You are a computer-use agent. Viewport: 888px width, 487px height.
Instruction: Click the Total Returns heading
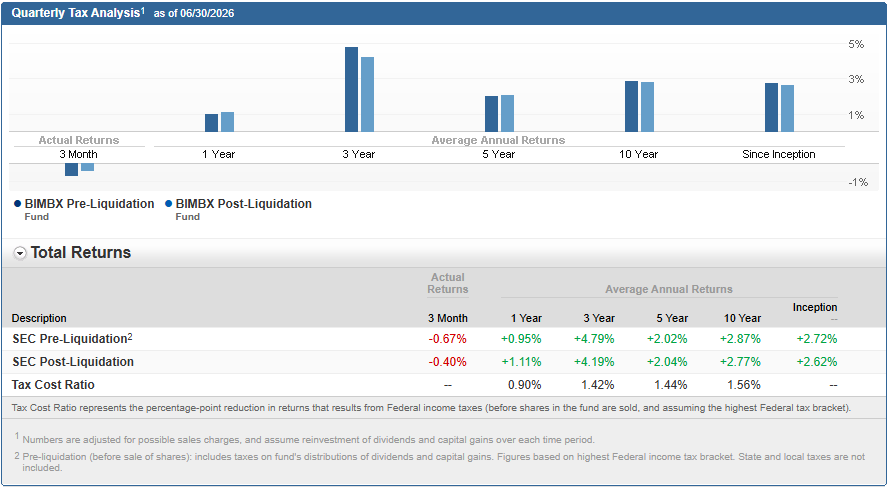[81, 253]
